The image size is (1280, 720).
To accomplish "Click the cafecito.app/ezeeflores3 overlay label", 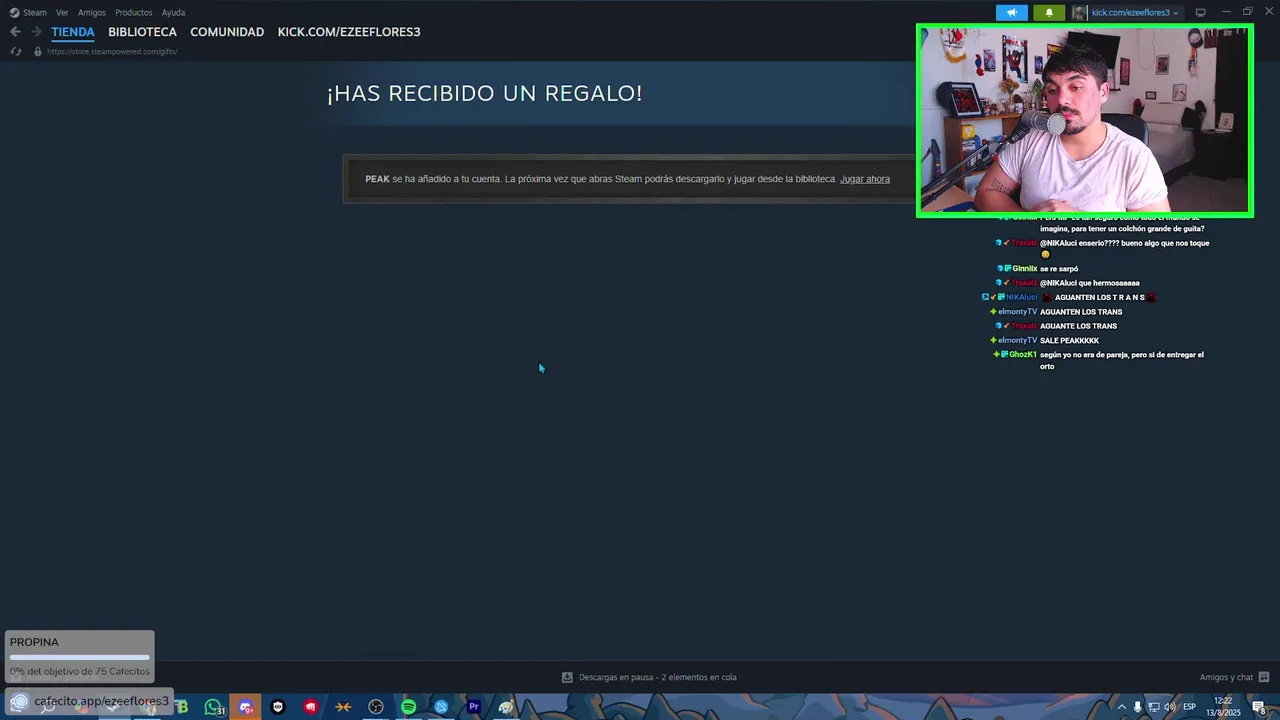I will pyautogui.click(x=101, y=701).
